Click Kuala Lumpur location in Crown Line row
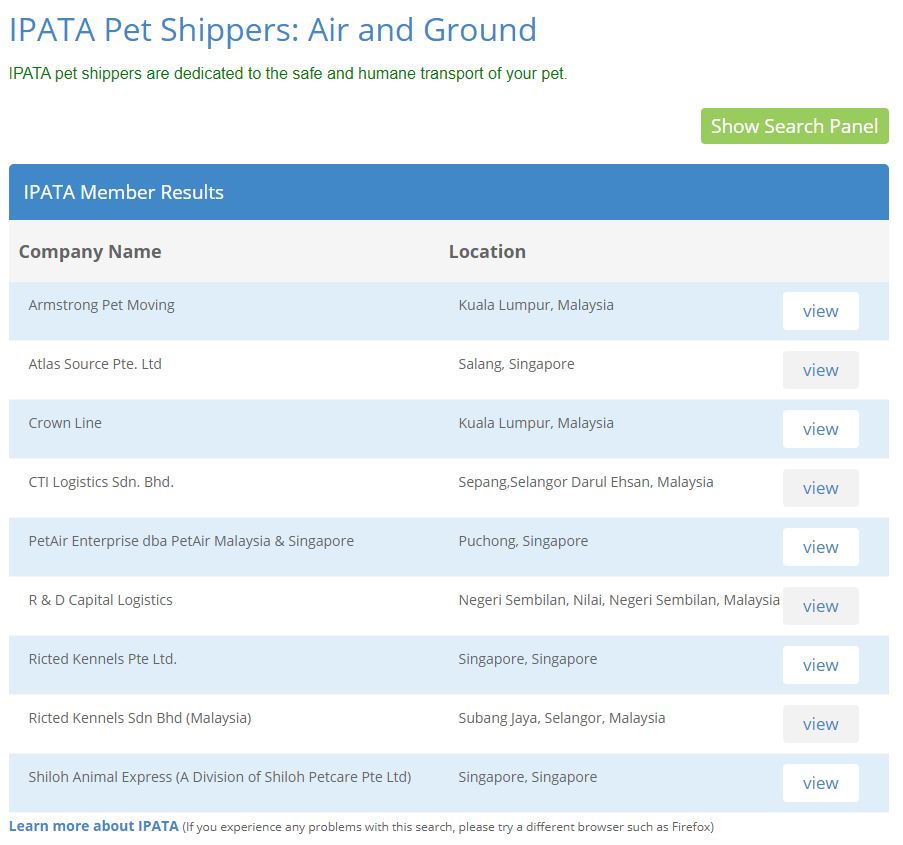This screenshot has height=845, width=903. point(536,423)
